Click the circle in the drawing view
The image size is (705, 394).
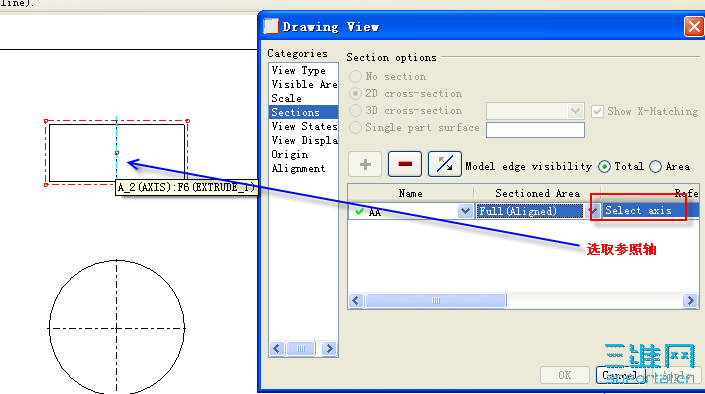[x=116, y=327]
